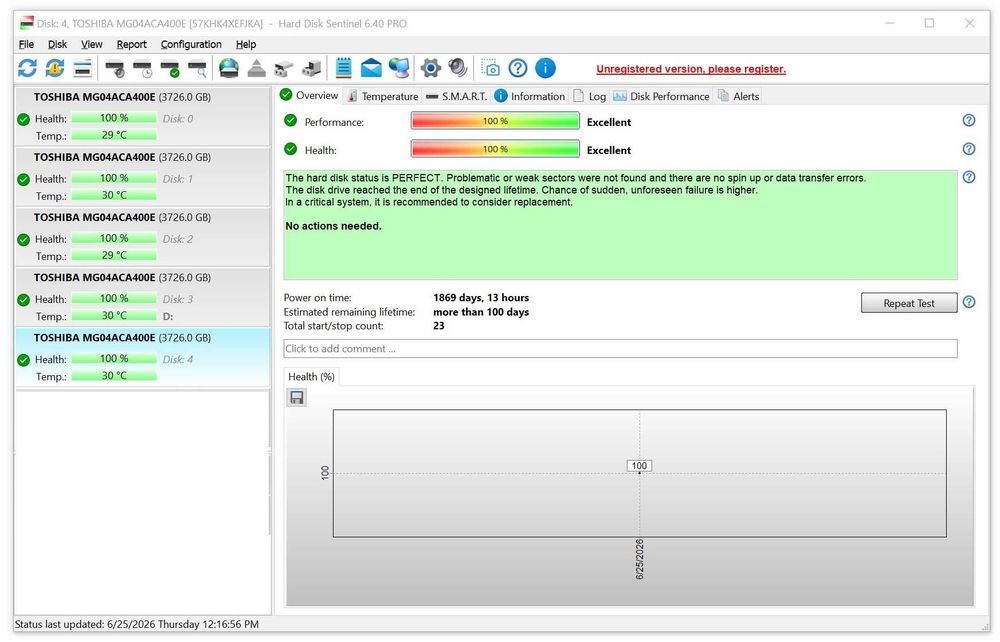Switch to the Alerts tab

coord(739,96)
